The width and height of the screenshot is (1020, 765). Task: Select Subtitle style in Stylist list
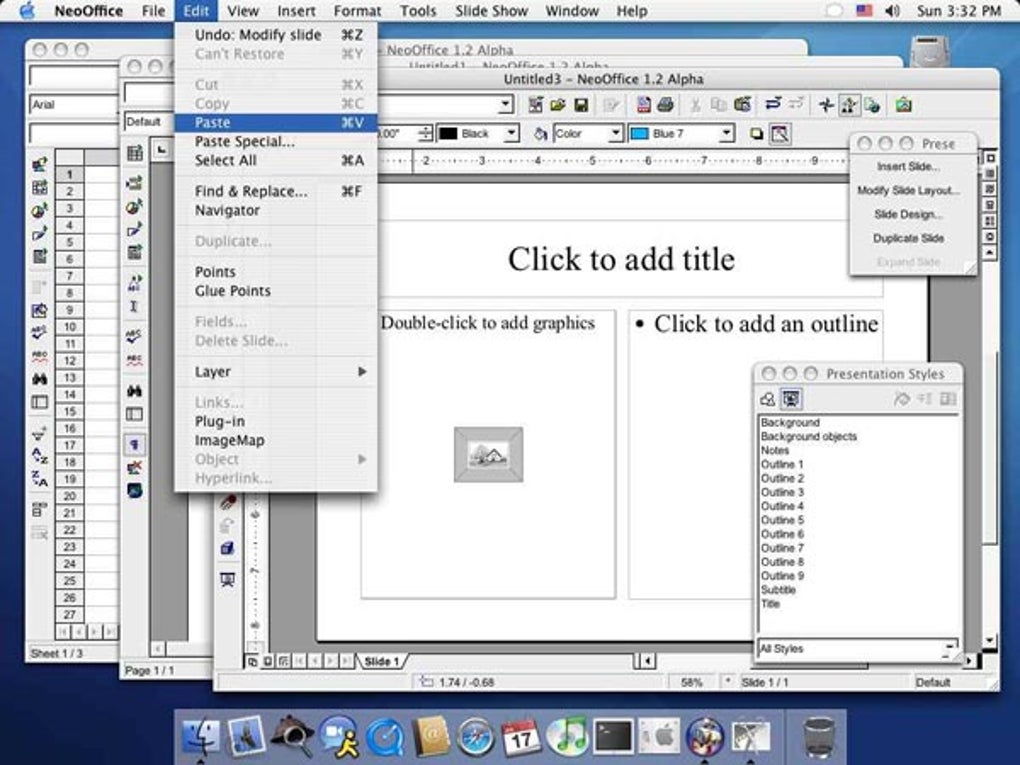point(778,590)
